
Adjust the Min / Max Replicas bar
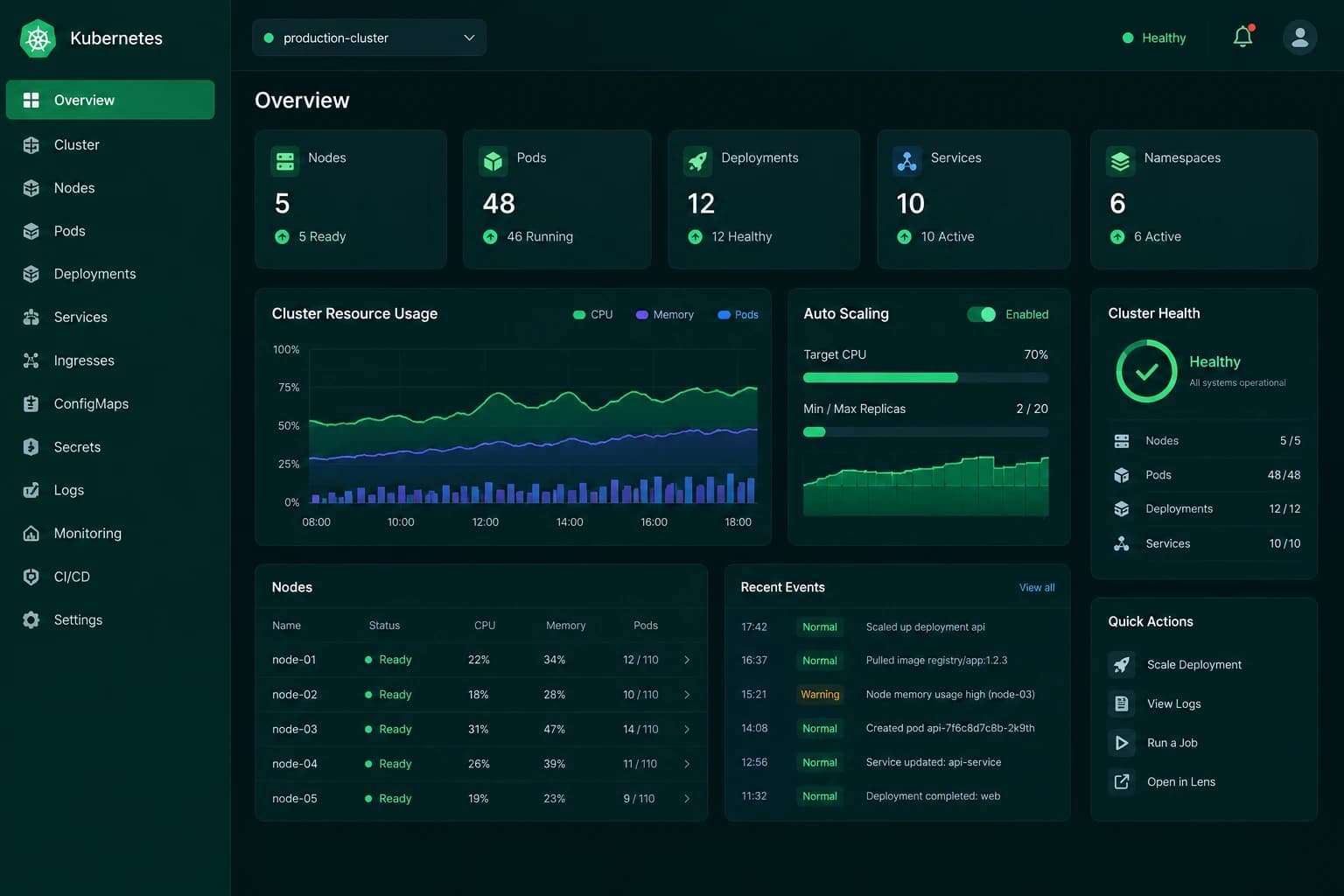click(x=926, y=432)
